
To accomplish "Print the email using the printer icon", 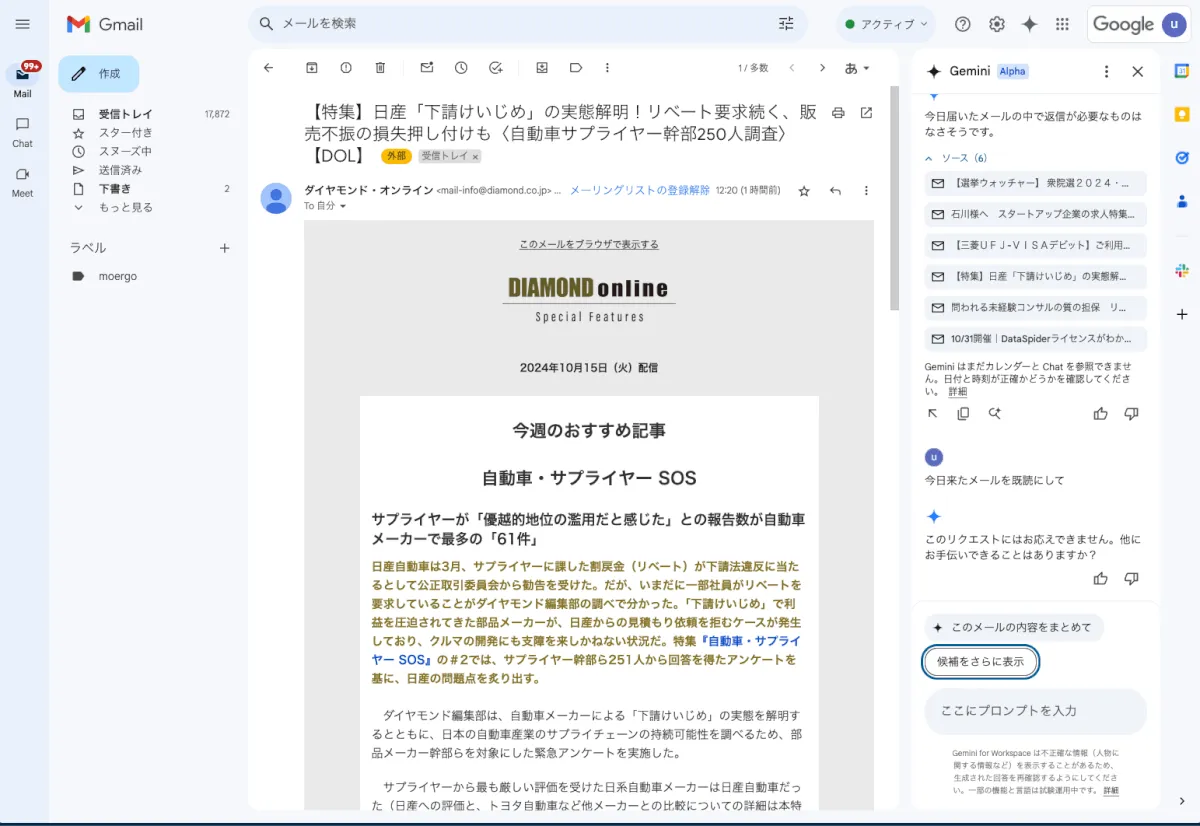I will pos(838,112).
